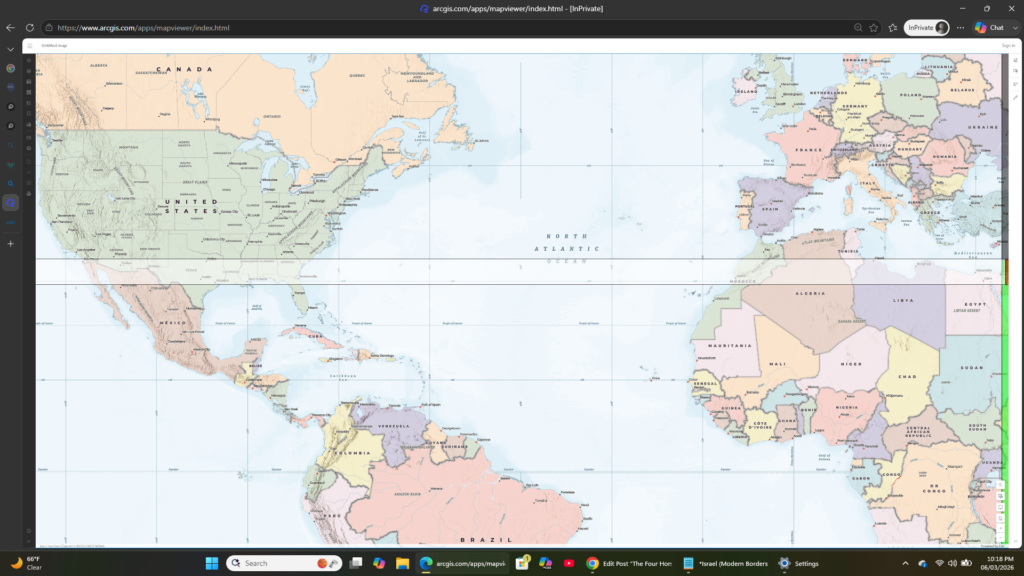Viewport: 1024px width, 576px height.
Task: Refresh the arcgis.com page
Action: (x=29, y=27)
